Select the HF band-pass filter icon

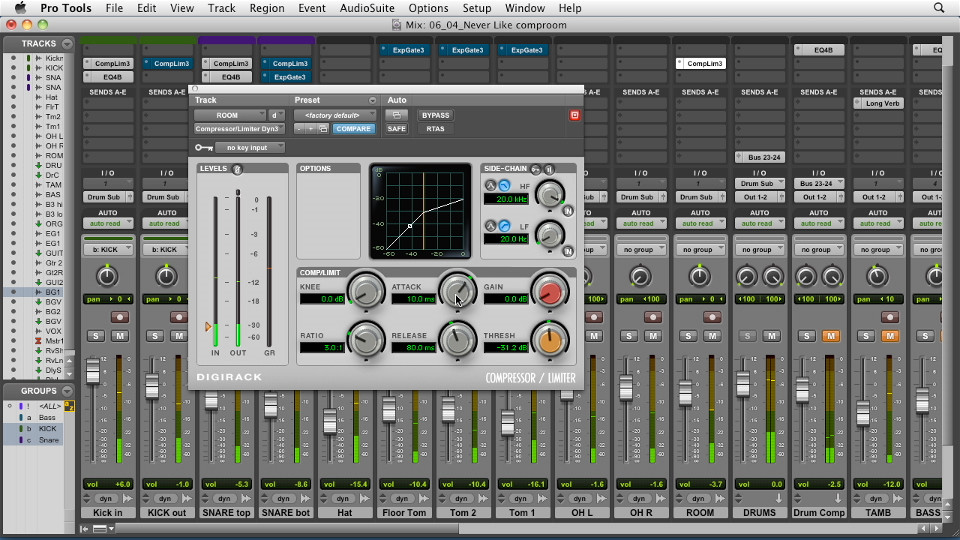[x=490, y=186]
